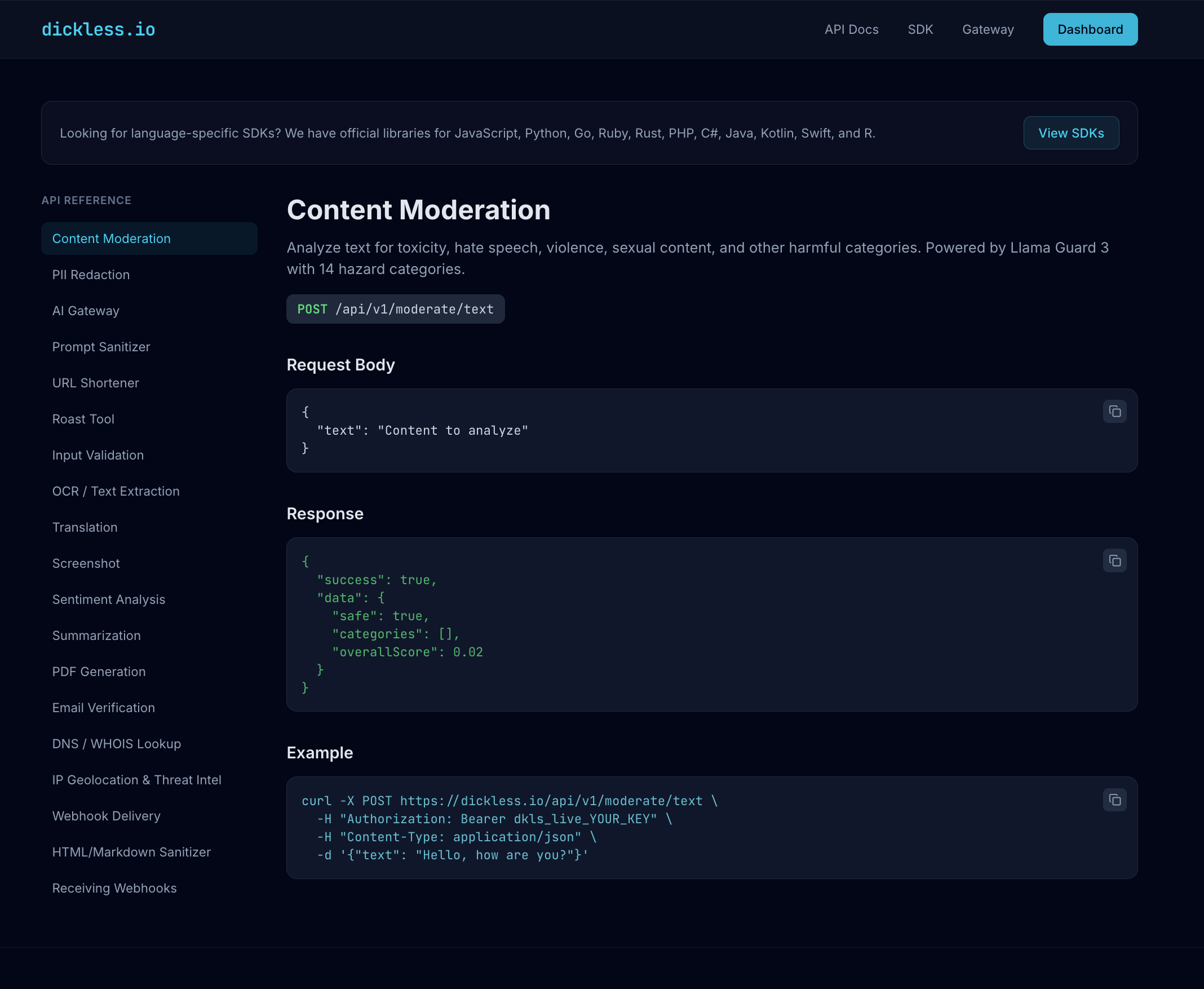Open the API Docs menu item
This screenshot has height=989, width=1204.
852,29
